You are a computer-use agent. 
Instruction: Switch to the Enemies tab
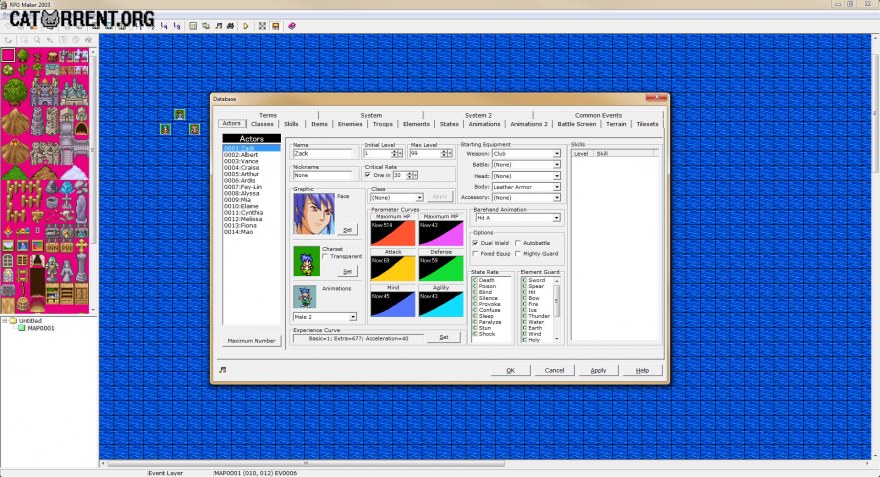point(350,124)
